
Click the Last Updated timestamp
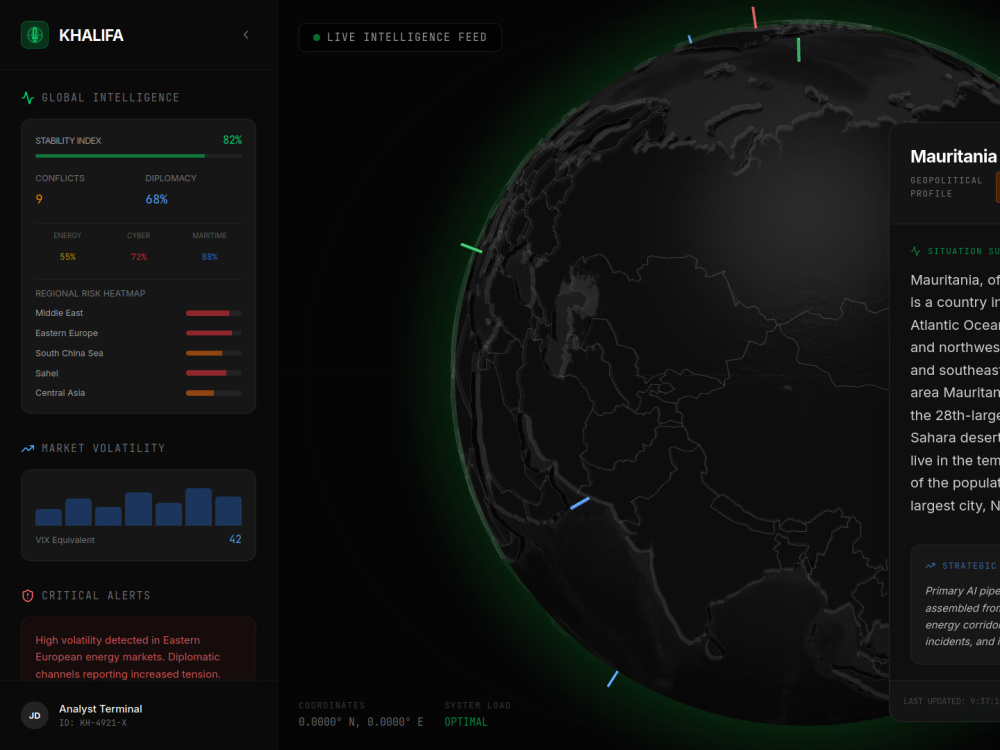(951, 701)
